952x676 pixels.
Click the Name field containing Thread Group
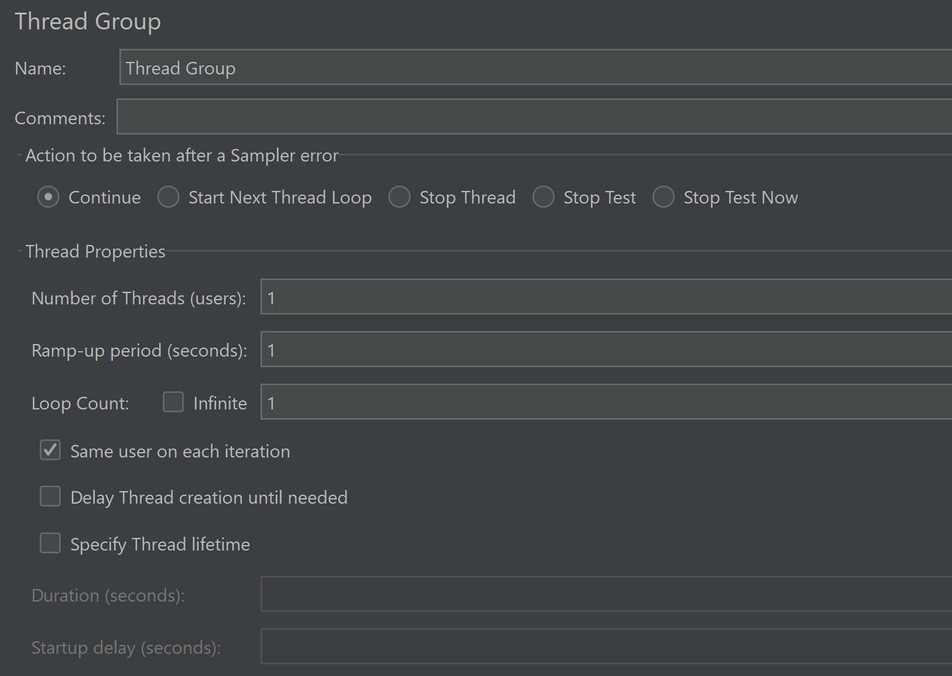click(x=535, y=68)
